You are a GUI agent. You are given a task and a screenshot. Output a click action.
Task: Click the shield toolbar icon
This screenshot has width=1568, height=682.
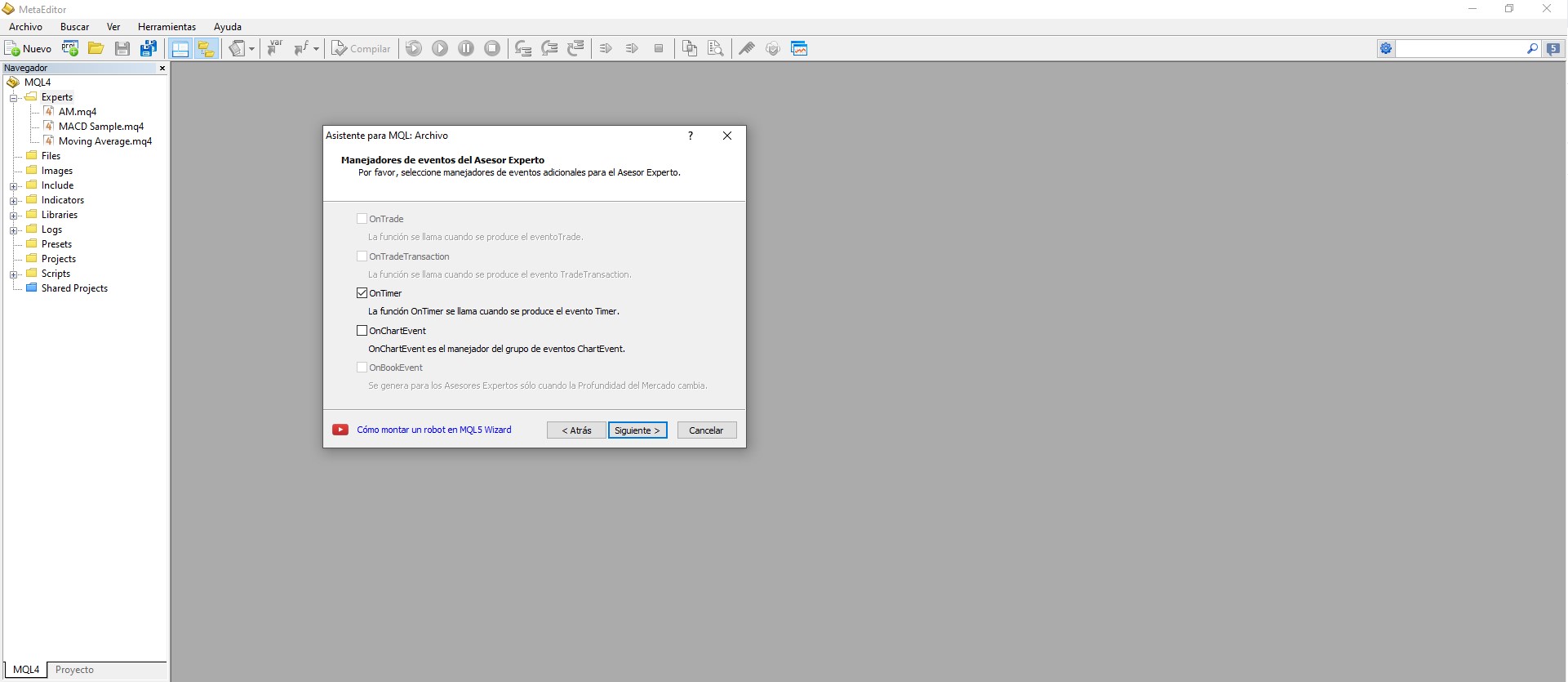tap(773, 49)
